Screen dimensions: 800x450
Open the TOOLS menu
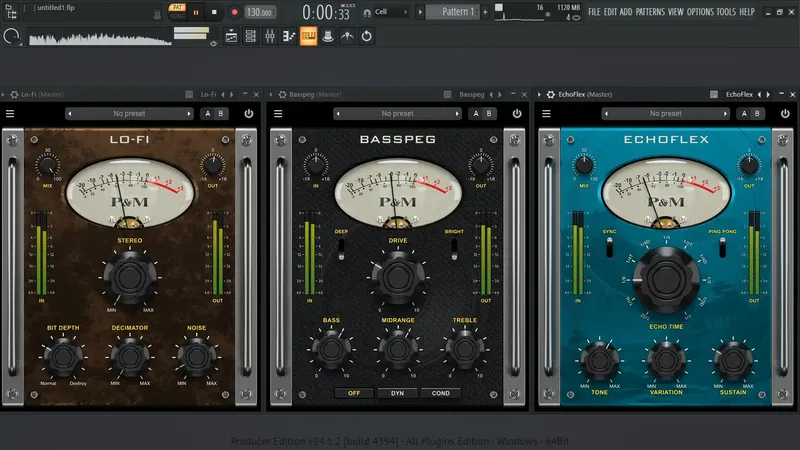click(x=726, y=11)
